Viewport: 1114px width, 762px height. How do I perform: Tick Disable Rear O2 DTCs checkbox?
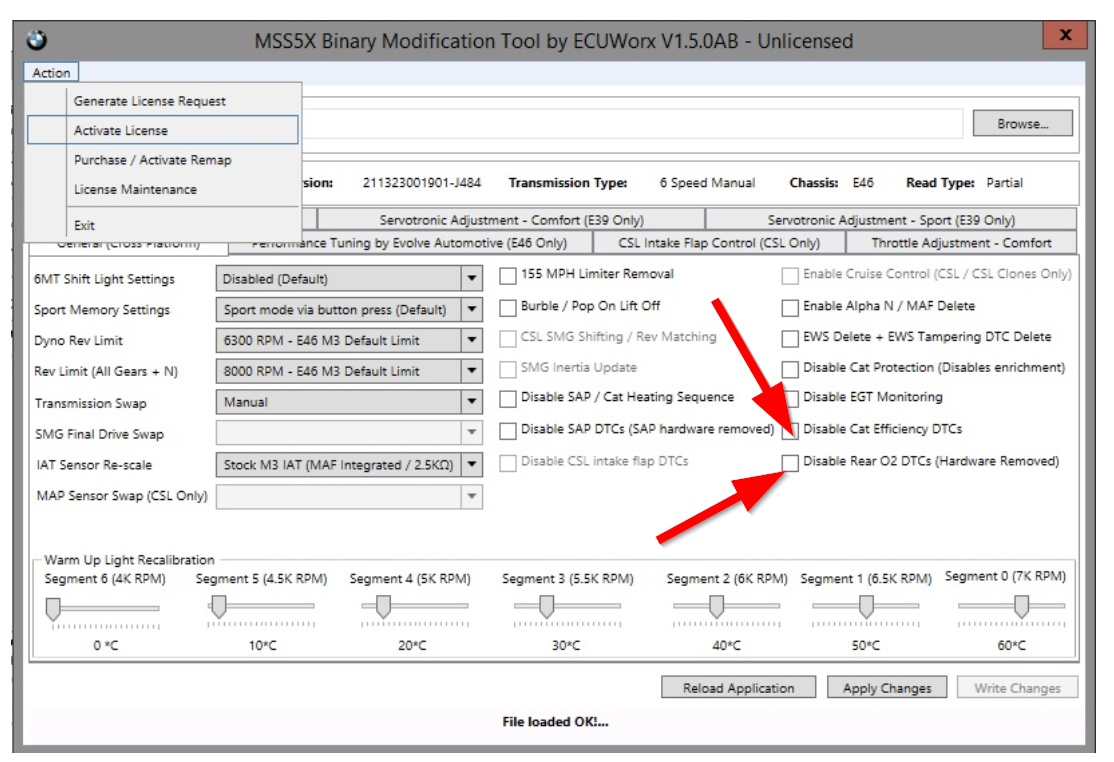[791, 462]
